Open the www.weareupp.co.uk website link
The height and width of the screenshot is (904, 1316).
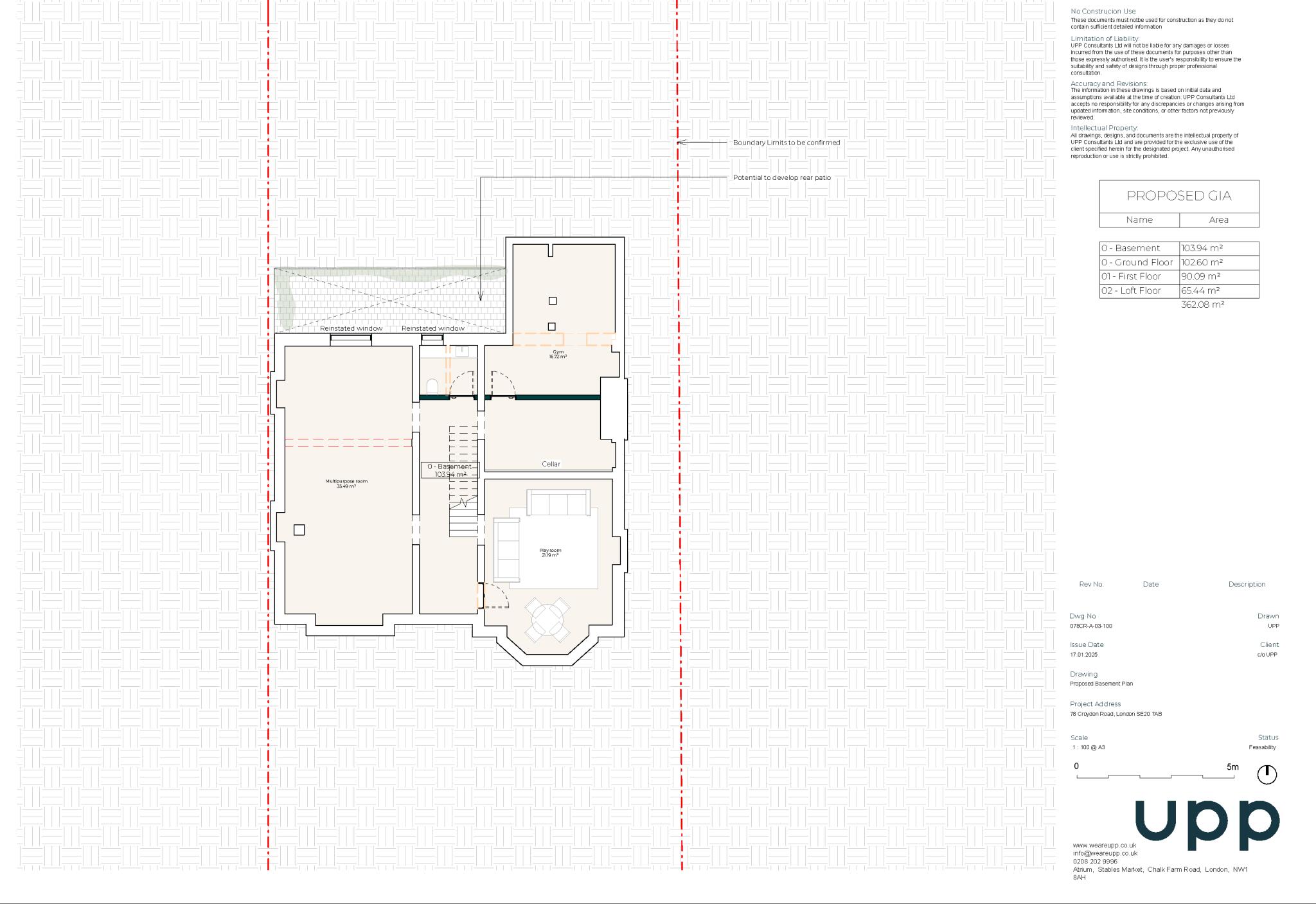click(1105, 845)
